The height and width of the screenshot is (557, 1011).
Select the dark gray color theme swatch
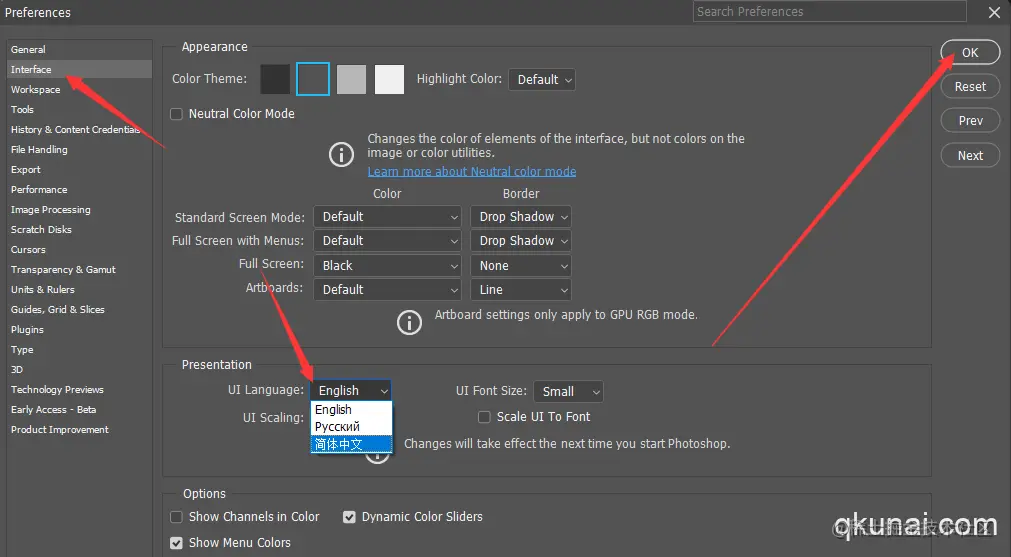[313, 79]
